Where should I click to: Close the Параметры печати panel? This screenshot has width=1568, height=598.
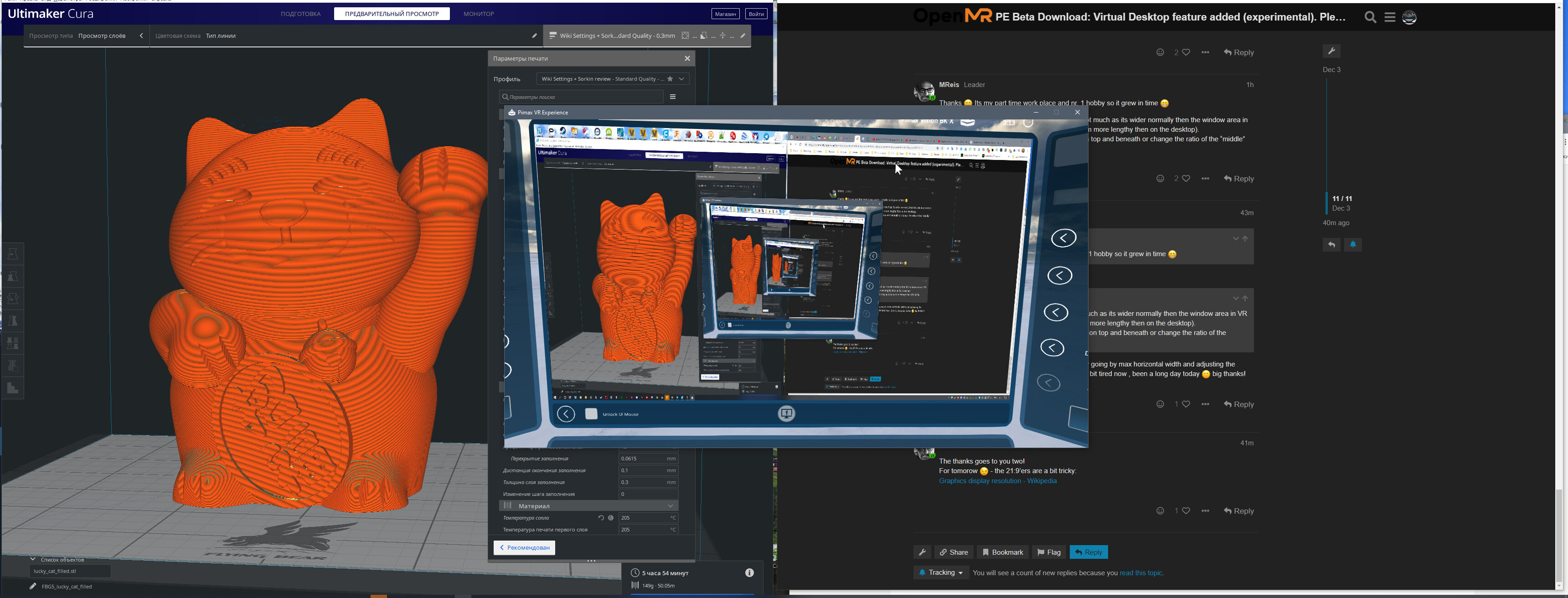point(687,58)
